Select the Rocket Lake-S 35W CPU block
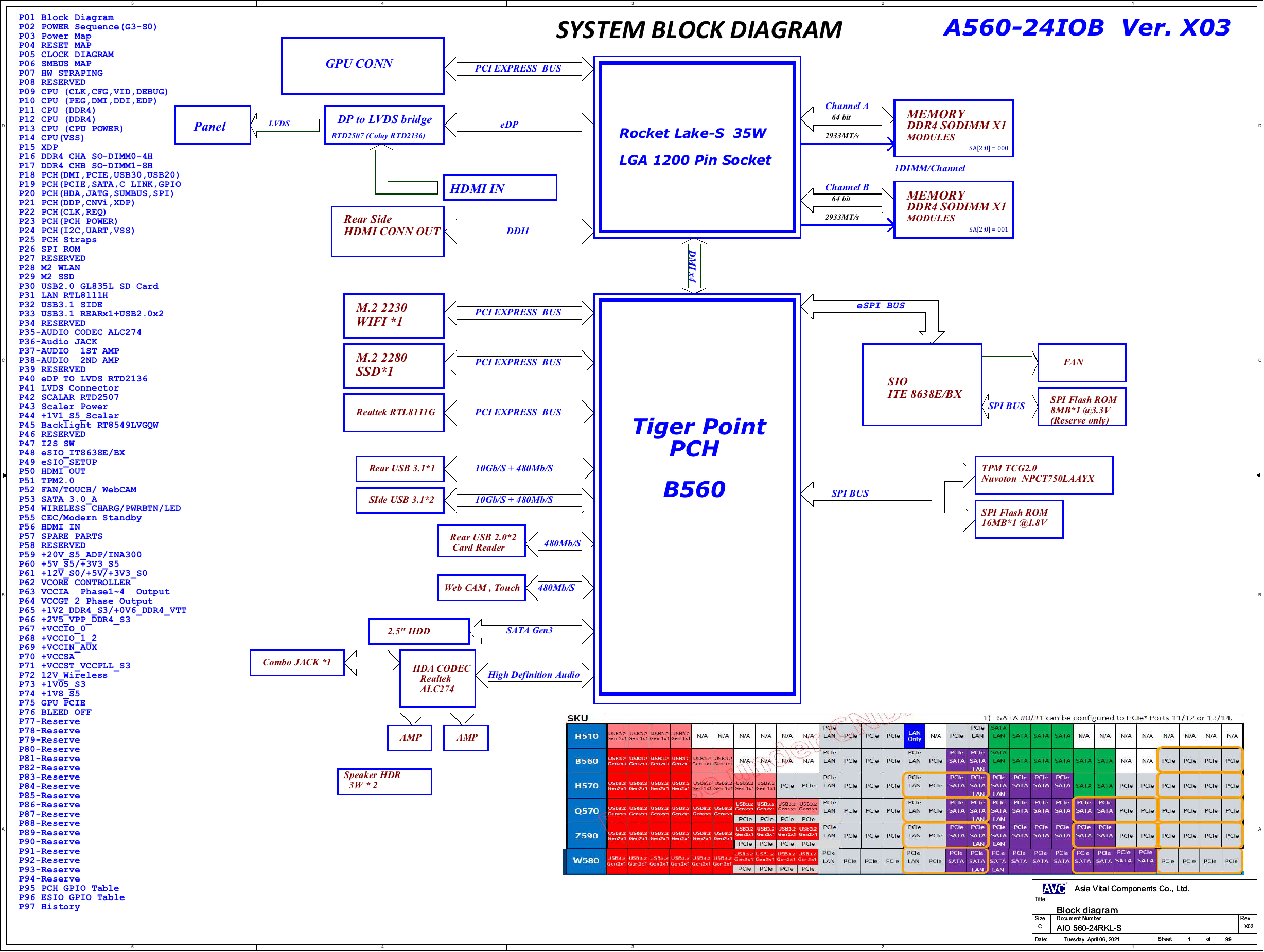The image size is (1264, 952). (x=697, y=147)
